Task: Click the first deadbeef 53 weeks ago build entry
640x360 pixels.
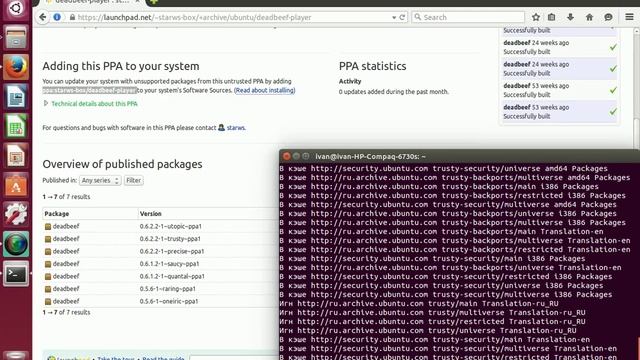Action: coord(560,90)
